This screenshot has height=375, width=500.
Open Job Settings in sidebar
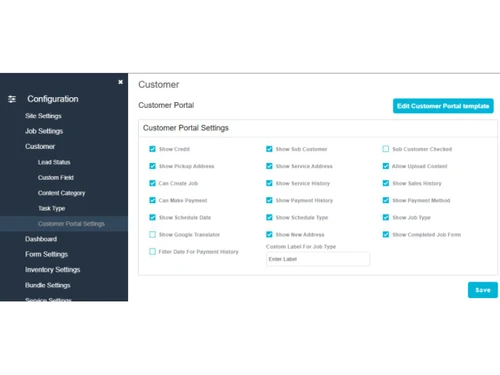pos(44,131)
